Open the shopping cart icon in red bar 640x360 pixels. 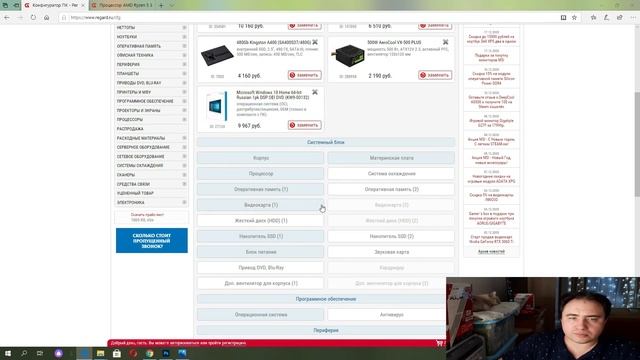click(x=440, y=343)
